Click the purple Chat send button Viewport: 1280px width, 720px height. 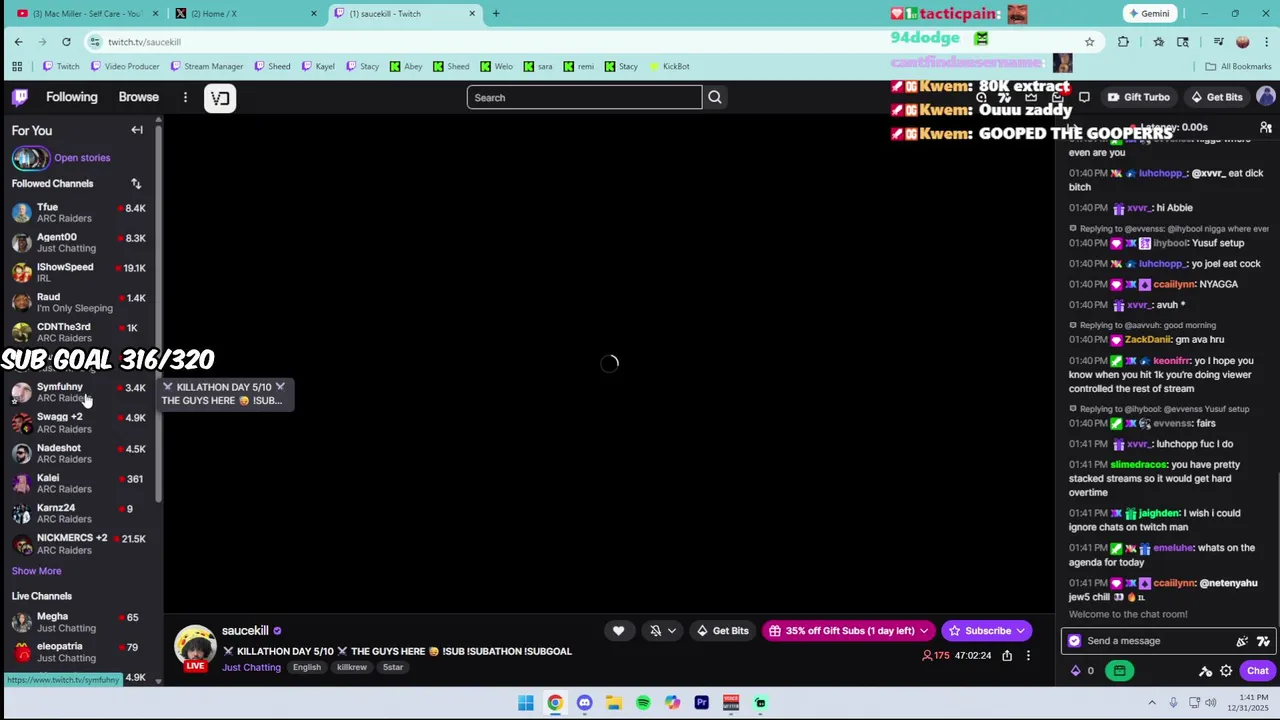pos(1258,671)
